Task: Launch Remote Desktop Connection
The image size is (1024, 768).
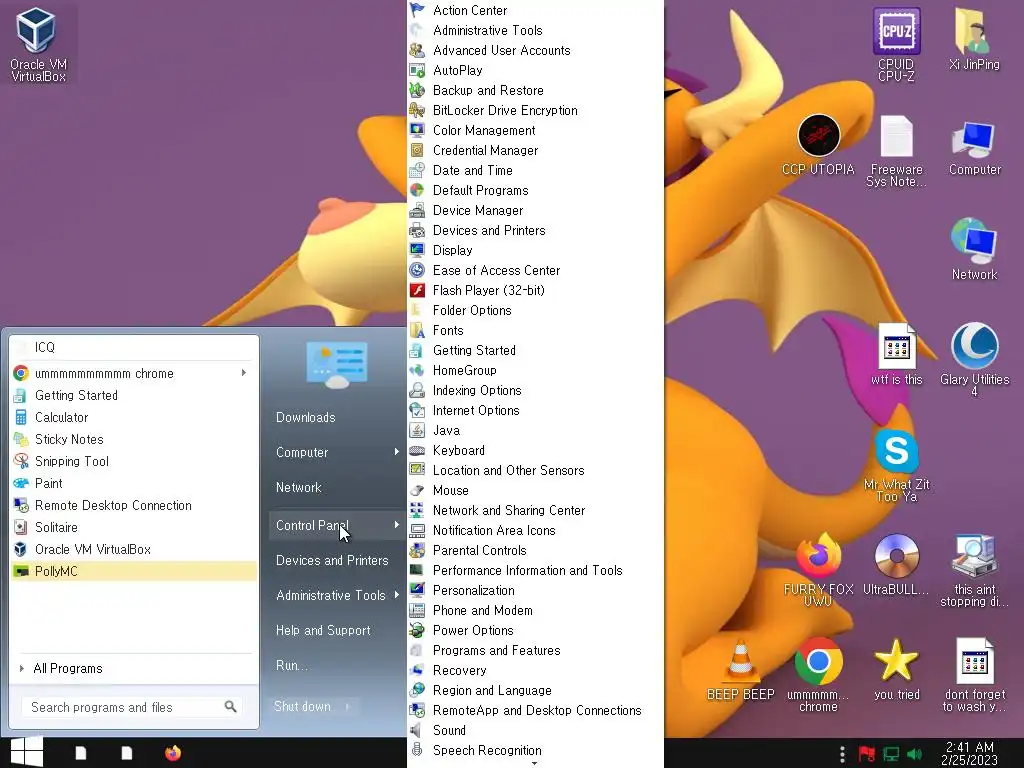Action: [135, 505]
